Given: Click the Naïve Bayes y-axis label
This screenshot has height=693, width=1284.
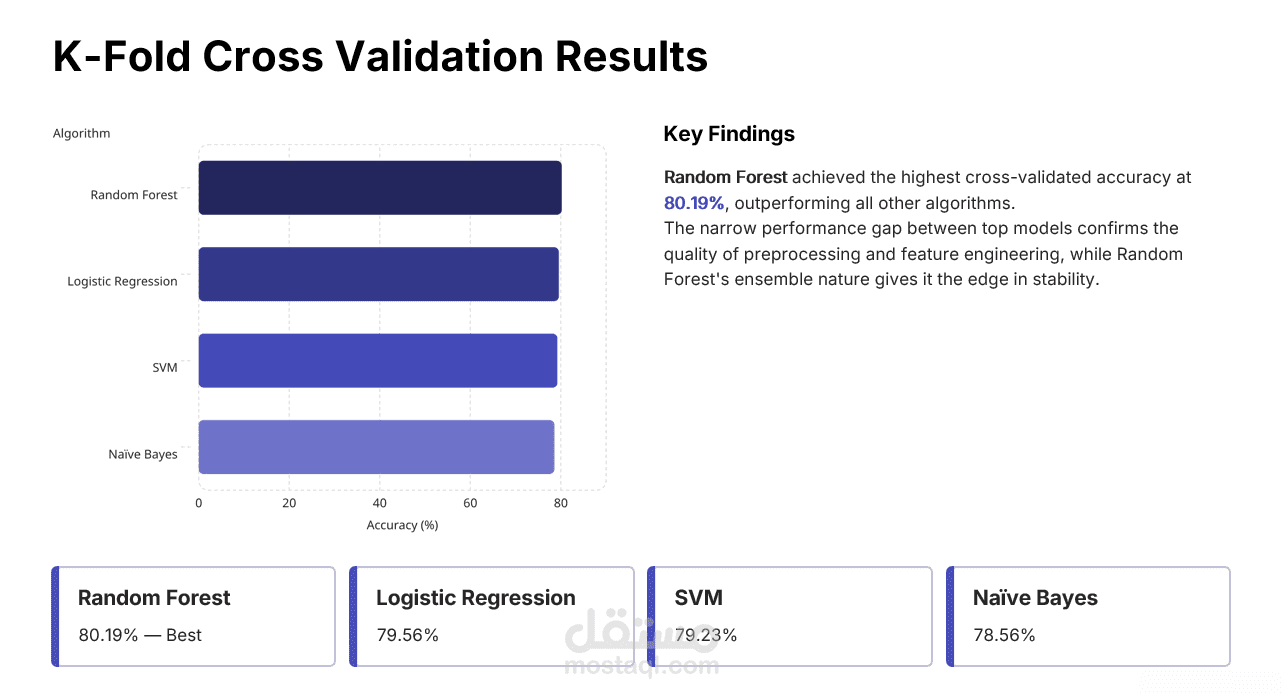Looking at the screenshot, I should 143,454.
